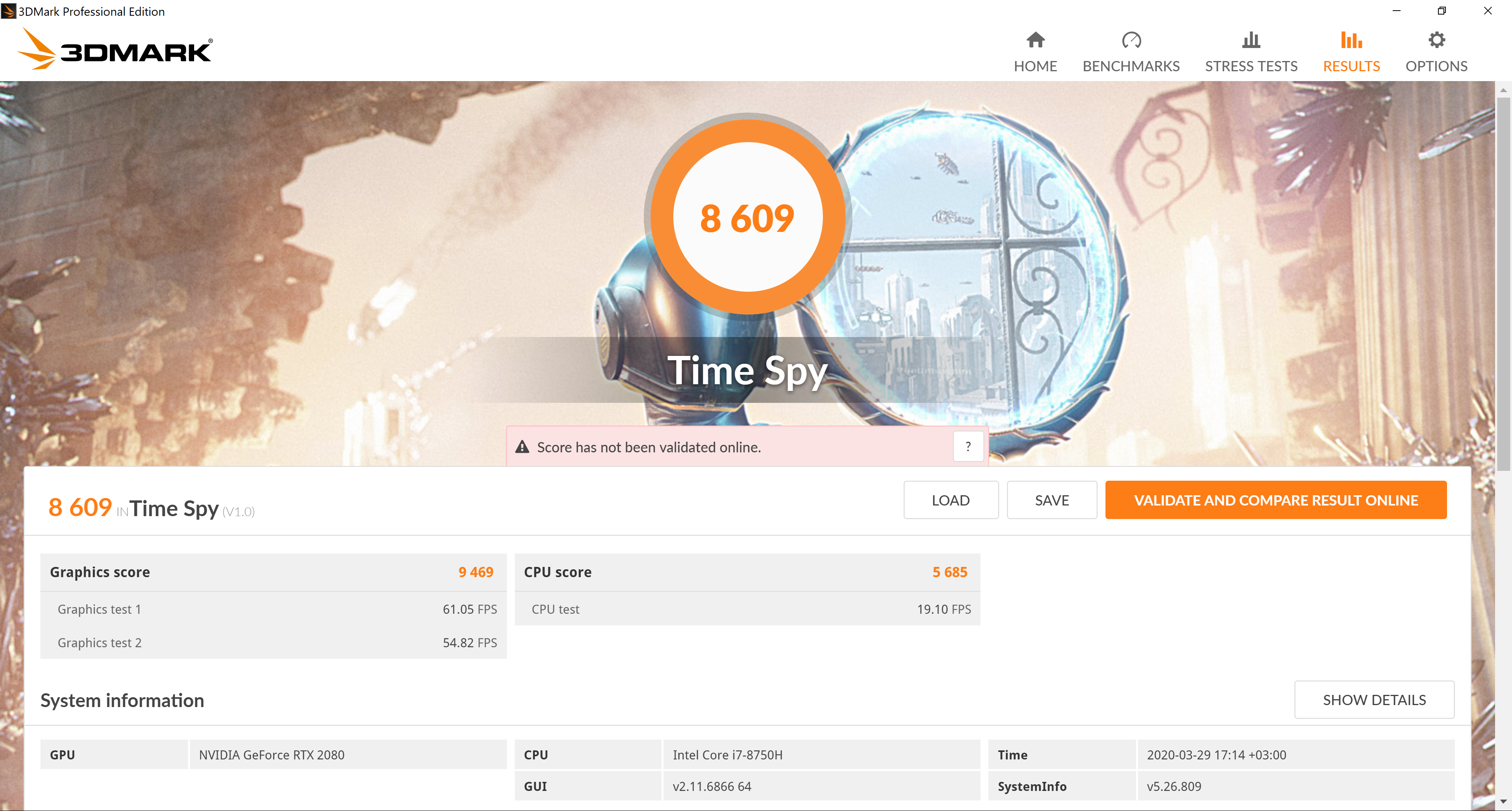Click the Home house icon
Screen dimensions: 1512x811
tap(1036, 40)
